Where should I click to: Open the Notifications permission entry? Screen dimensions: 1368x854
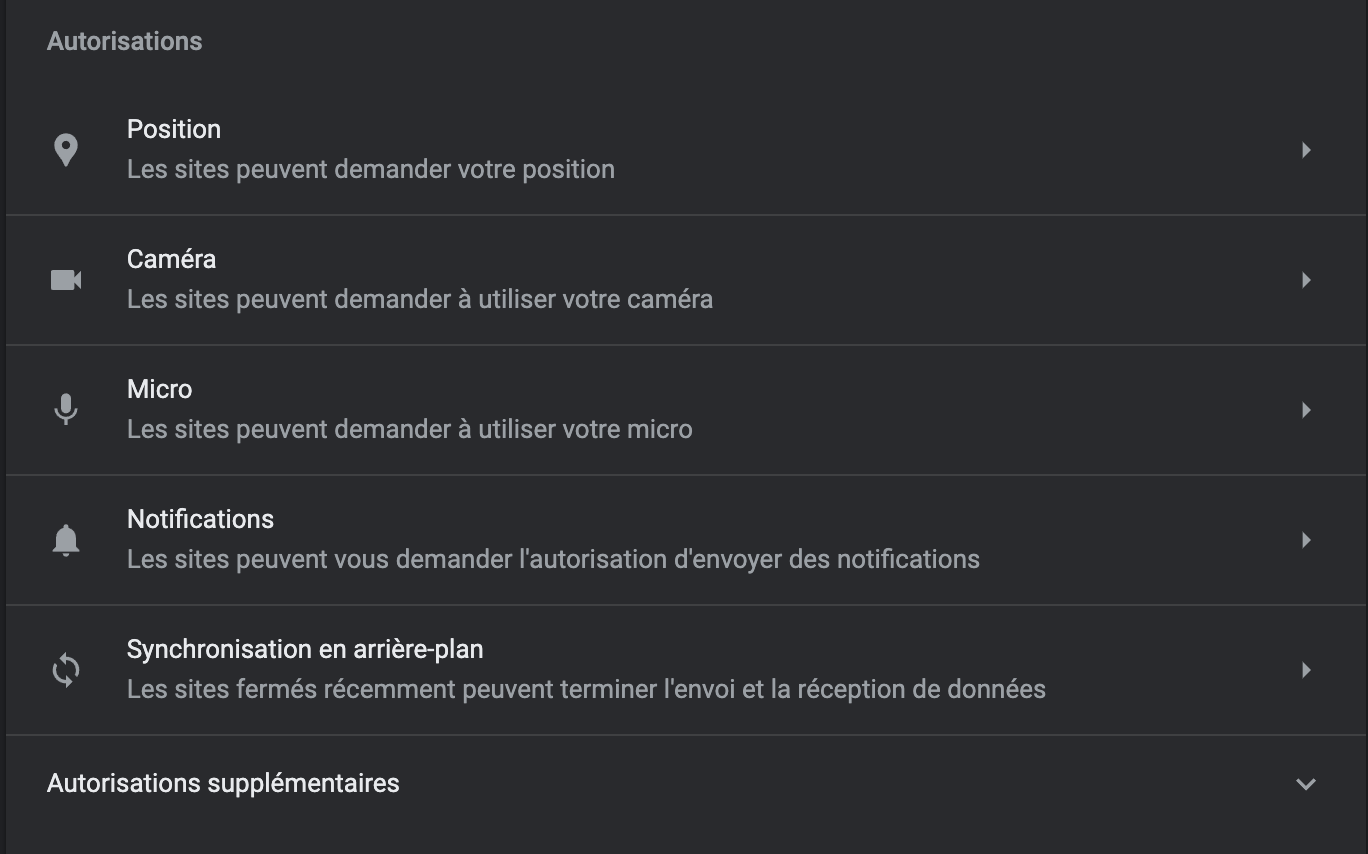click(686, 540)
